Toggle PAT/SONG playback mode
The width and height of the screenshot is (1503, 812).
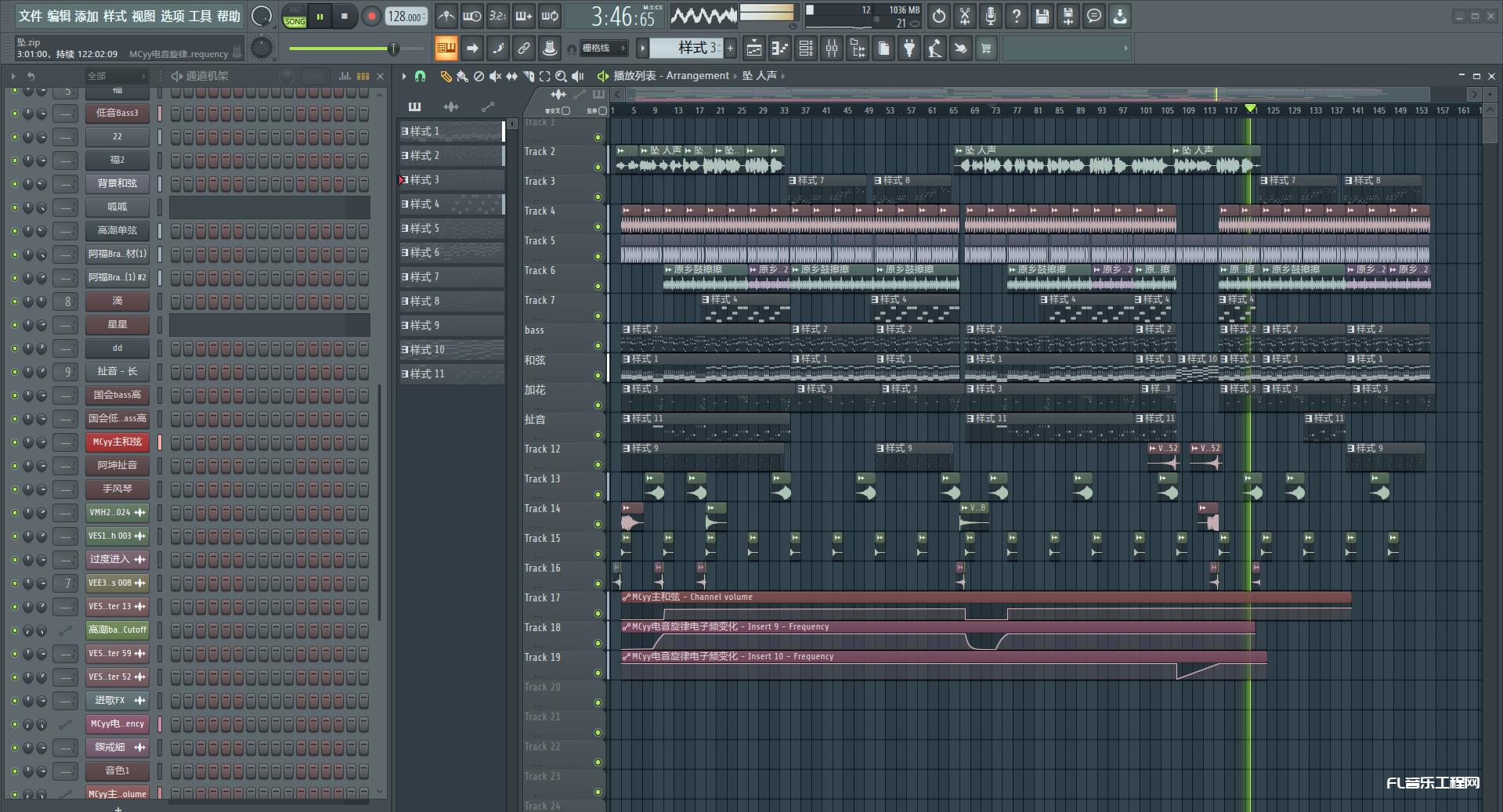295,16
